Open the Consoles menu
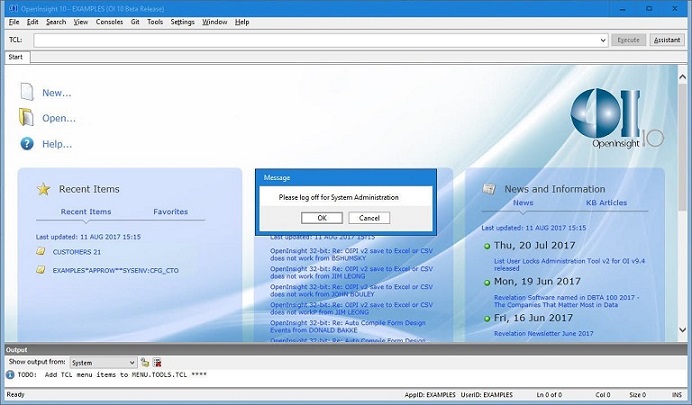This screenshot has width=692, height=405. coord(109,22)
